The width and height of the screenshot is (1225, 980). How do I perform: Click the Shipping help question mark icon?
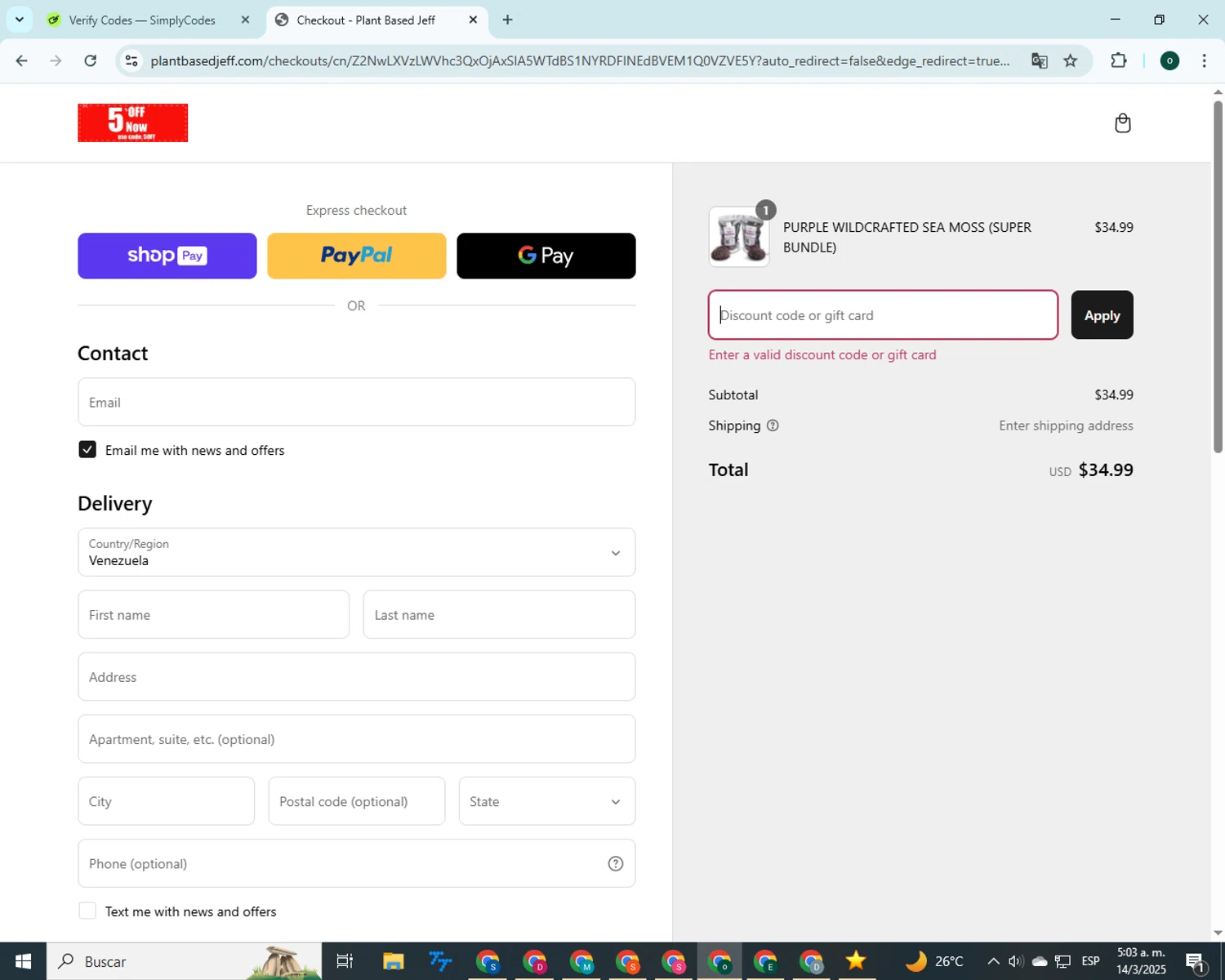[773, 425]
